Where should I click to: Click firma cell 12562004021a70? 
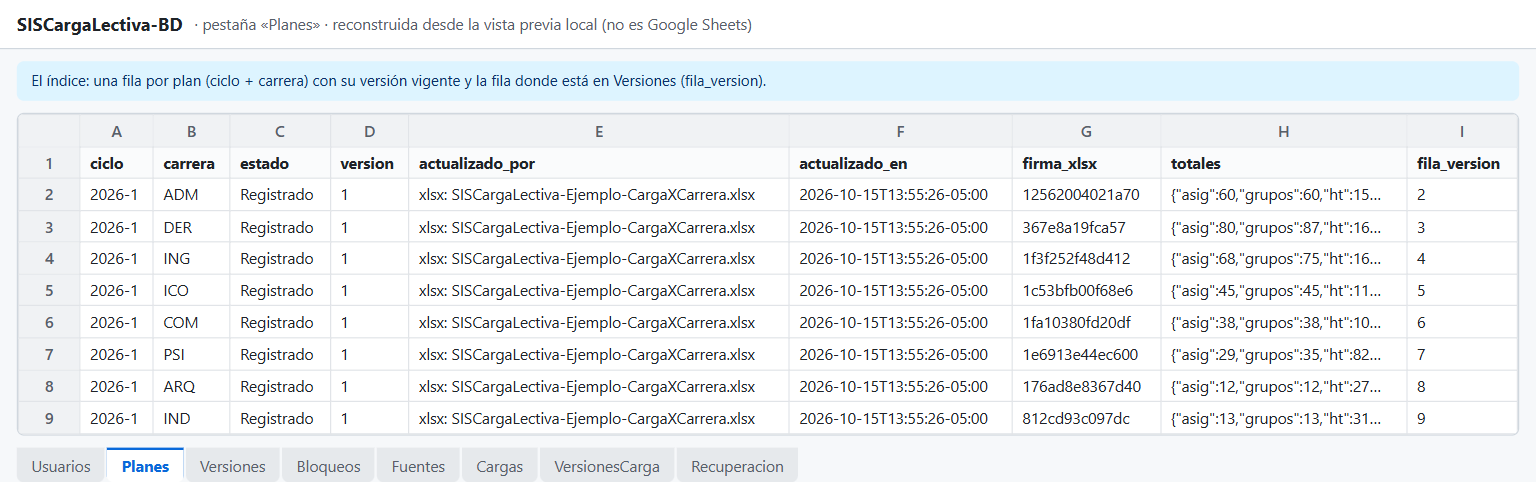[1087, 195]
